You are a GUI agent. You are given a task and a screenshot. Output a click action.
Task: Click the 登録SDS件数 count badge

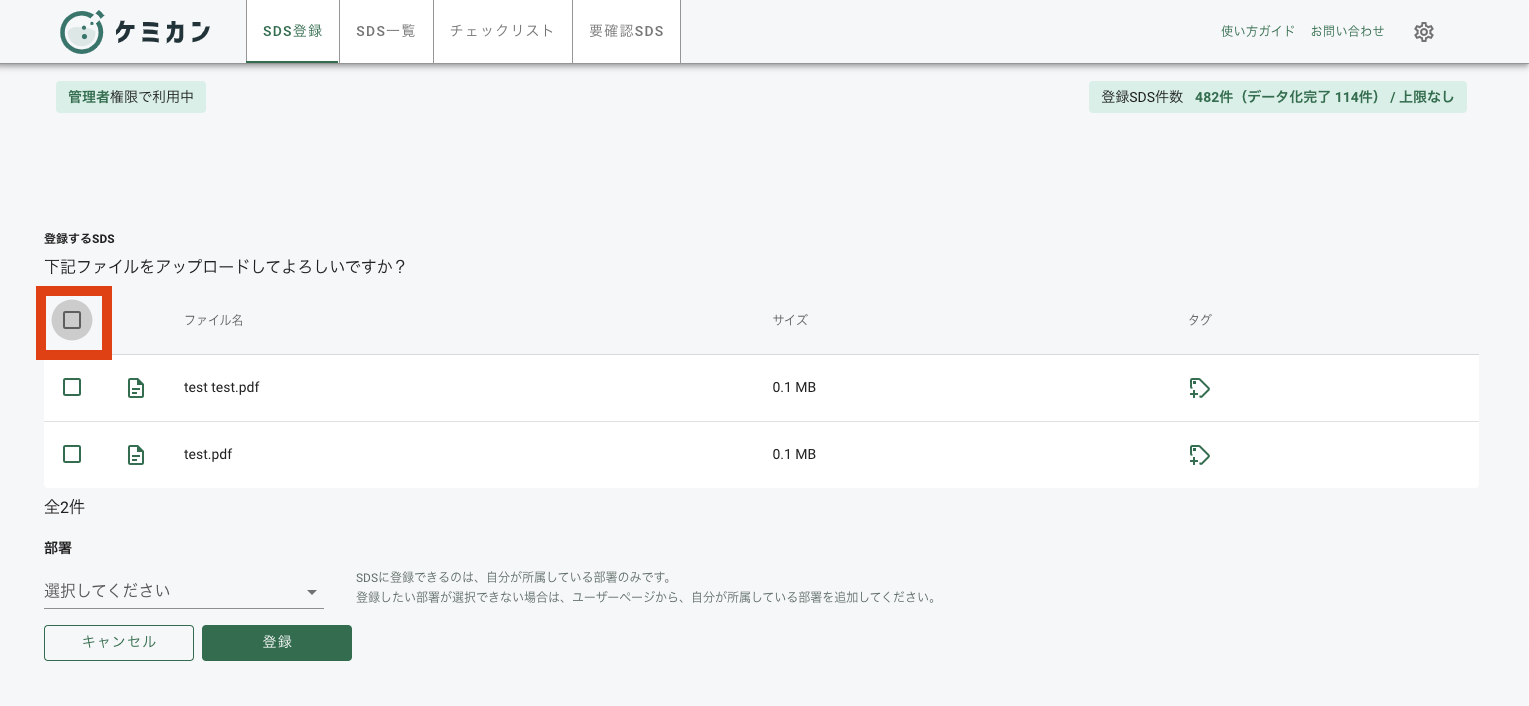[1278, 97]
